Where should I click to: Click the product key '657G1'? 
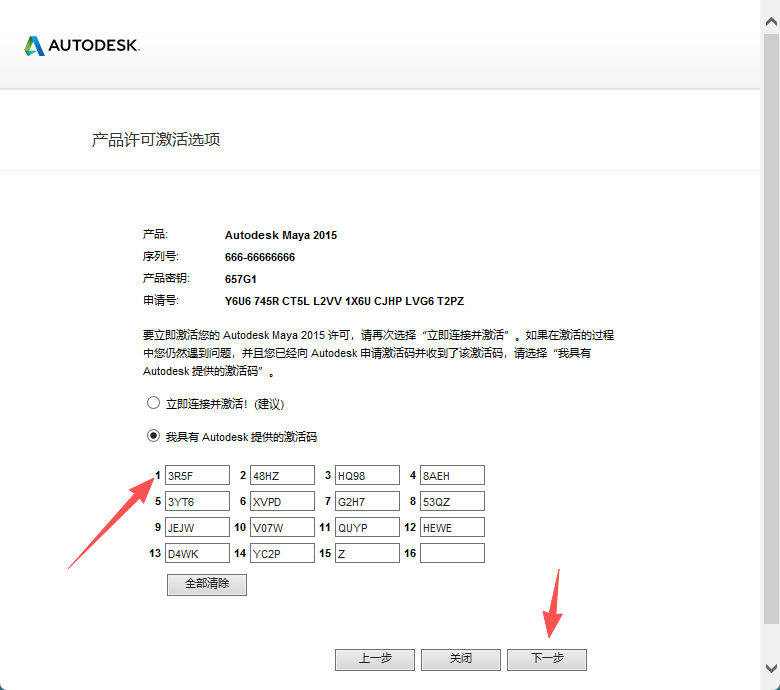[x=241, y=279]
